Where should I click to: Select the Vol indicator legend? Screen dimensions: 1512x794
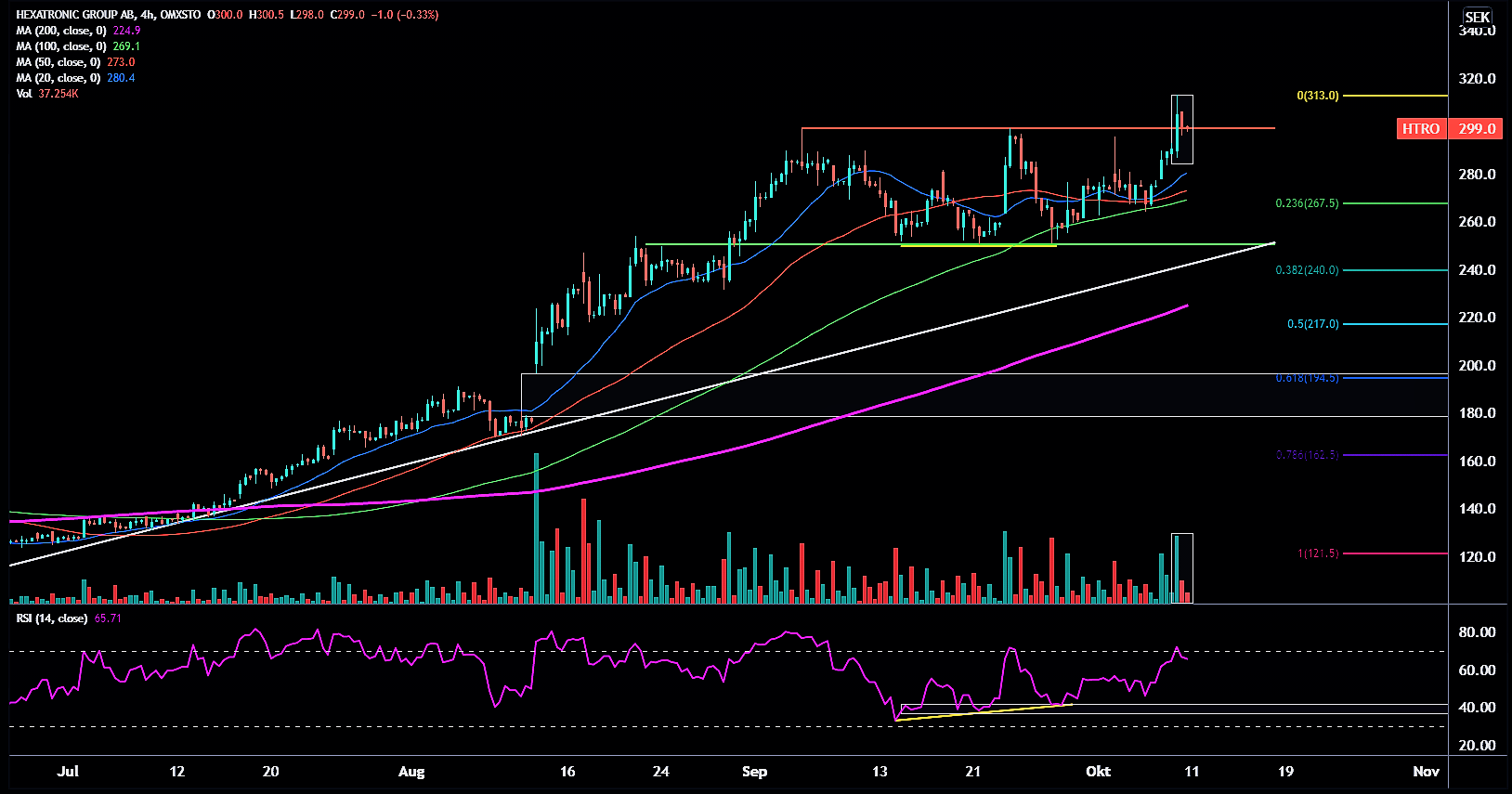[24, 94]
